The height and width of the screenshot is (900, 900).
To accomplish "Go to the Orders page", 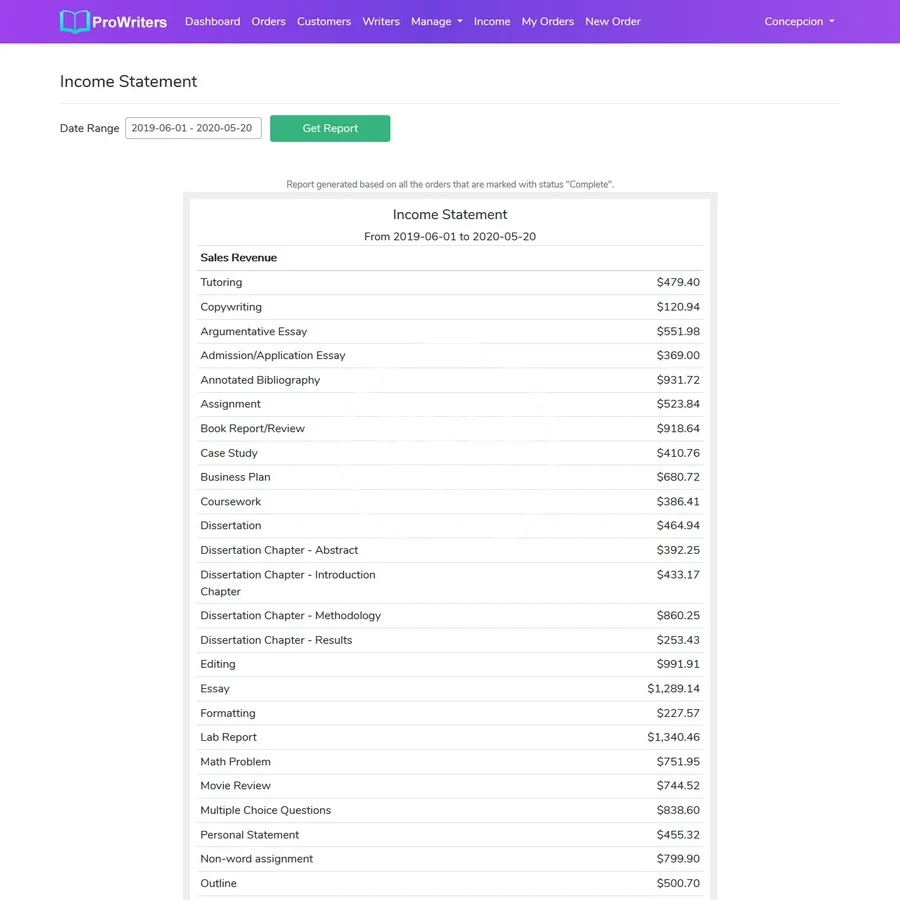I will click(x=268, y=21).
